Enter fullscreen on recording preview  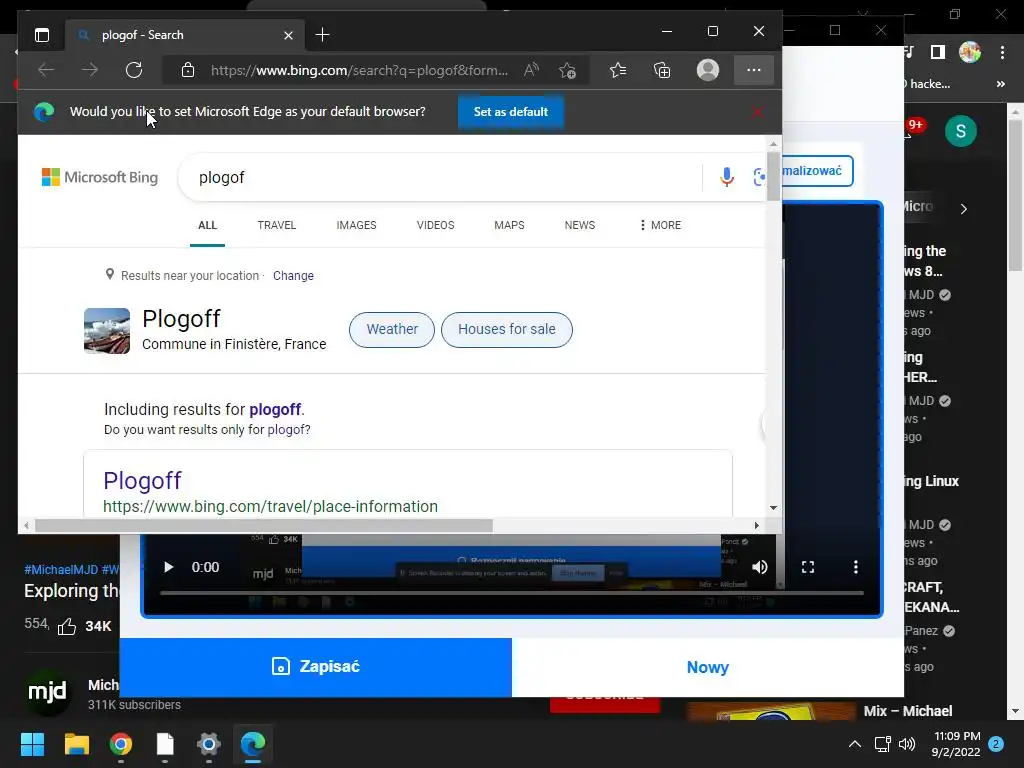[x=808, y=567]
